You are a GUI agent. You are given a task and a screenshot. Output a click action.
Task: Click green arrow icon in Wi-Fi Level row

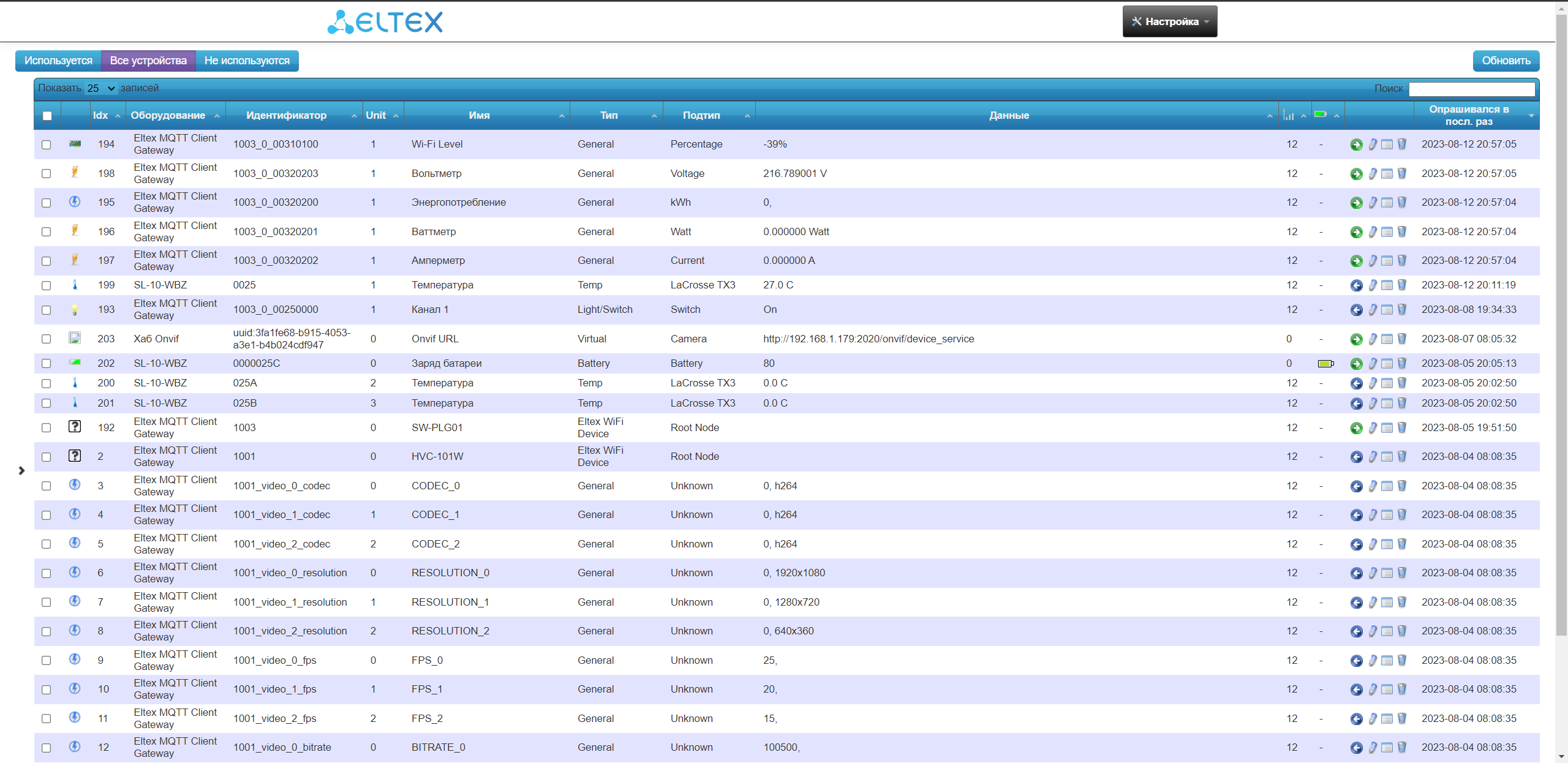pos(1356,145)
